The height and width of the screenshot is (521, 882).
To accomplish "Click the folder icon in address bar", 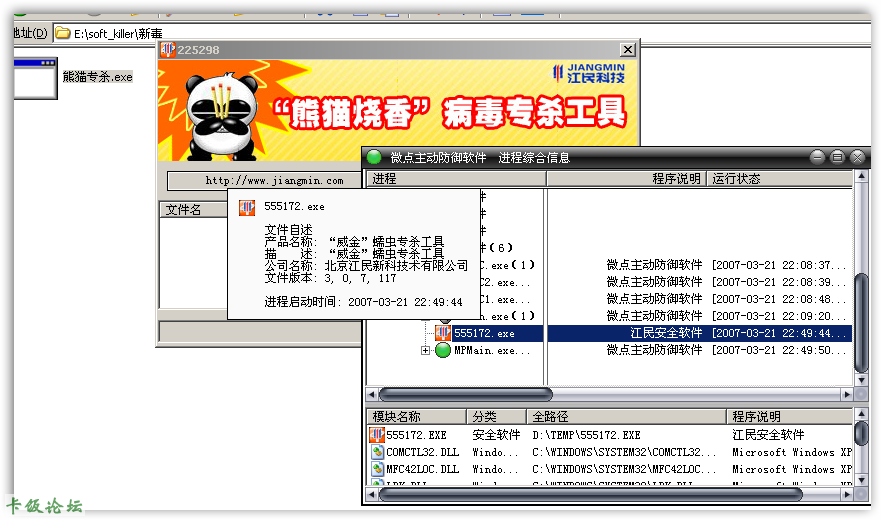I will (62, 33).
